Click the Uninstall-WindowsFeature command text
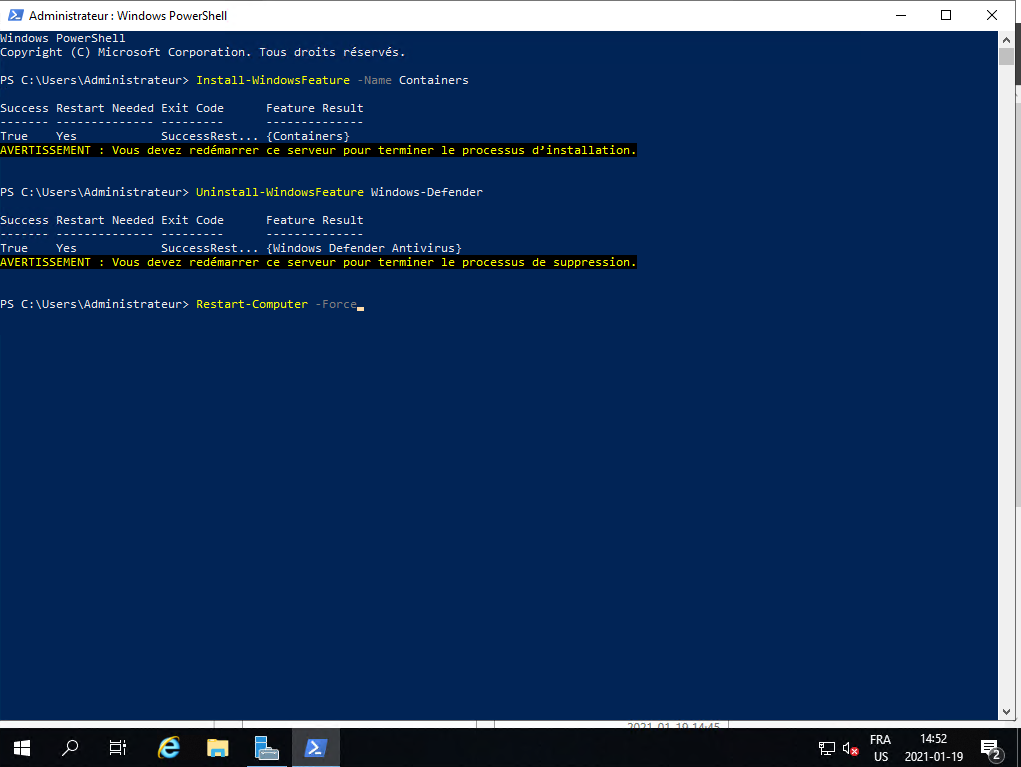Viewport: 1021px width, 767px height. (280, 192)
